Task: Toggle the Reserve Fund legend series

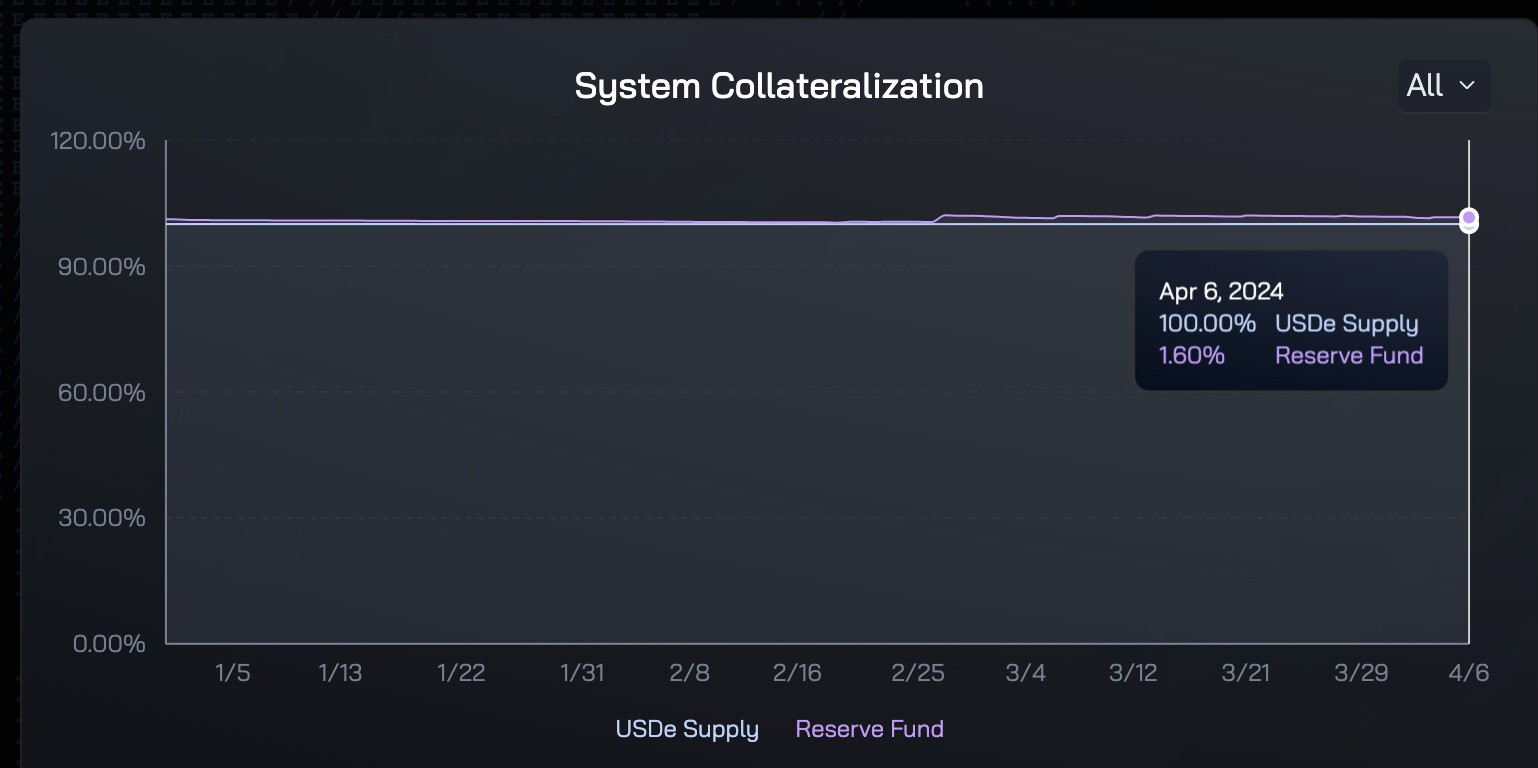Action: (x=869, y=729)
